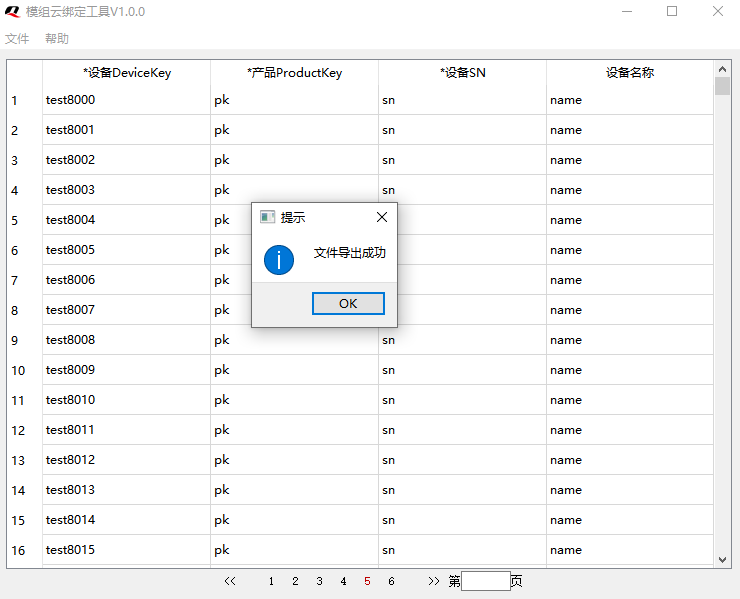Select row header number 8

coord(25,310)
